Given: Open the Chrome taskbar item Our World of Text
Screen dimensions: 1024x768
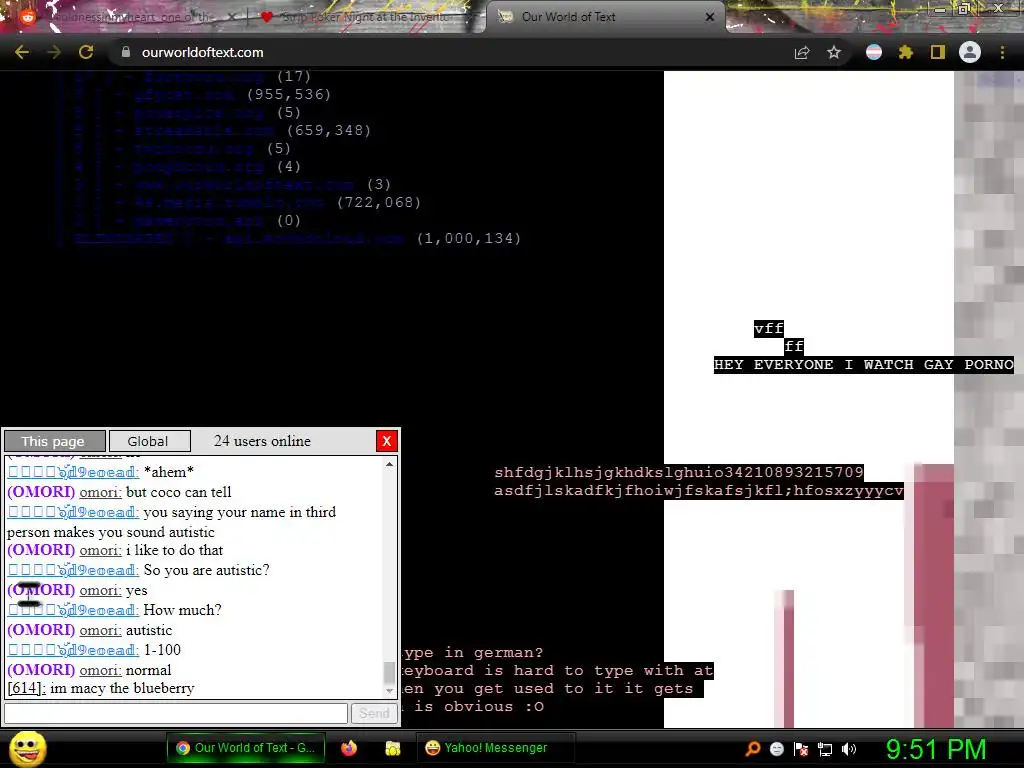Looking at the screenshot, I should (246, 748).
